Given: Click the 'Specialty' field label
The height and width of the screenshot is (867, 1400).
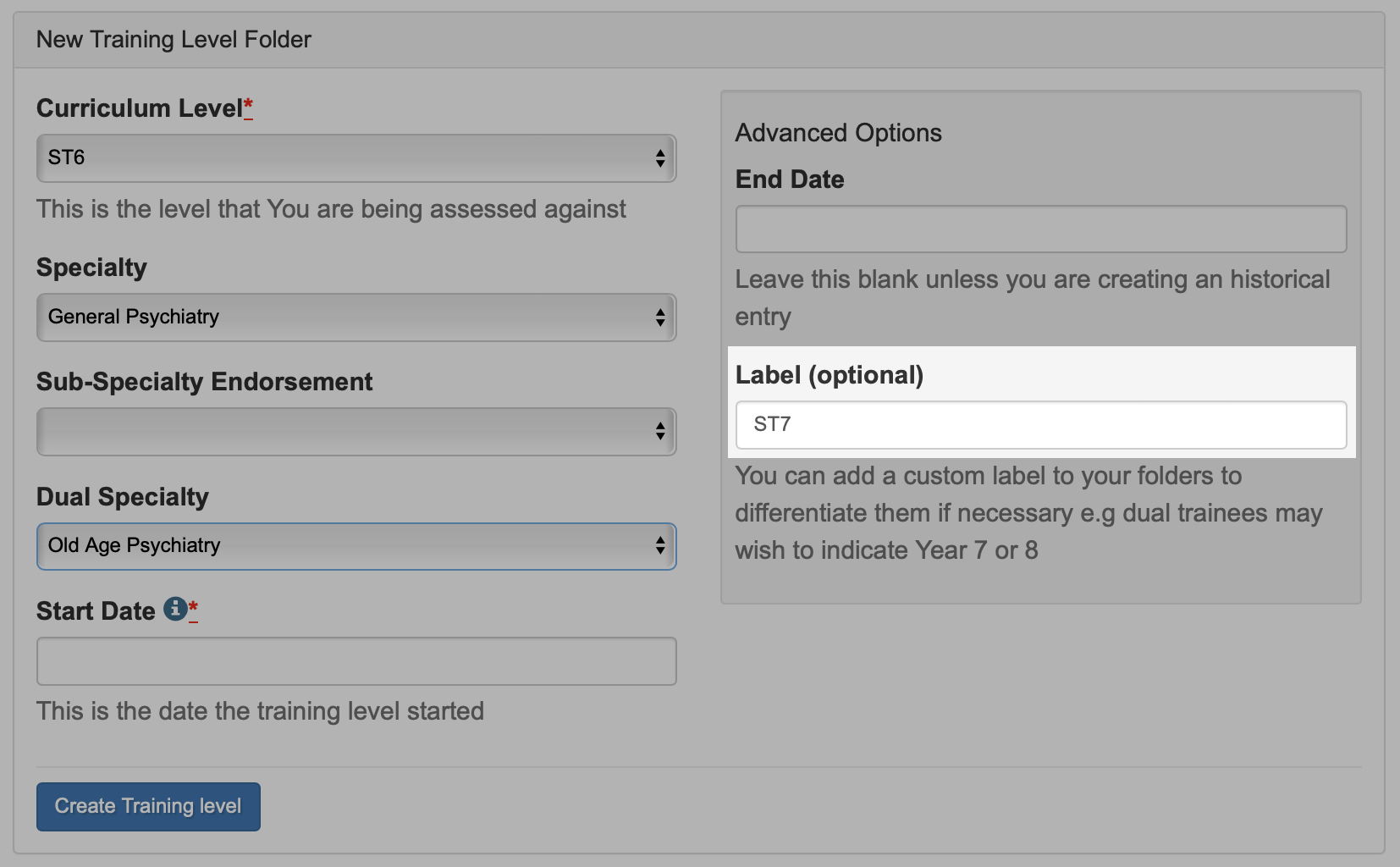Looking at the screenshot, I should point(91,268).
